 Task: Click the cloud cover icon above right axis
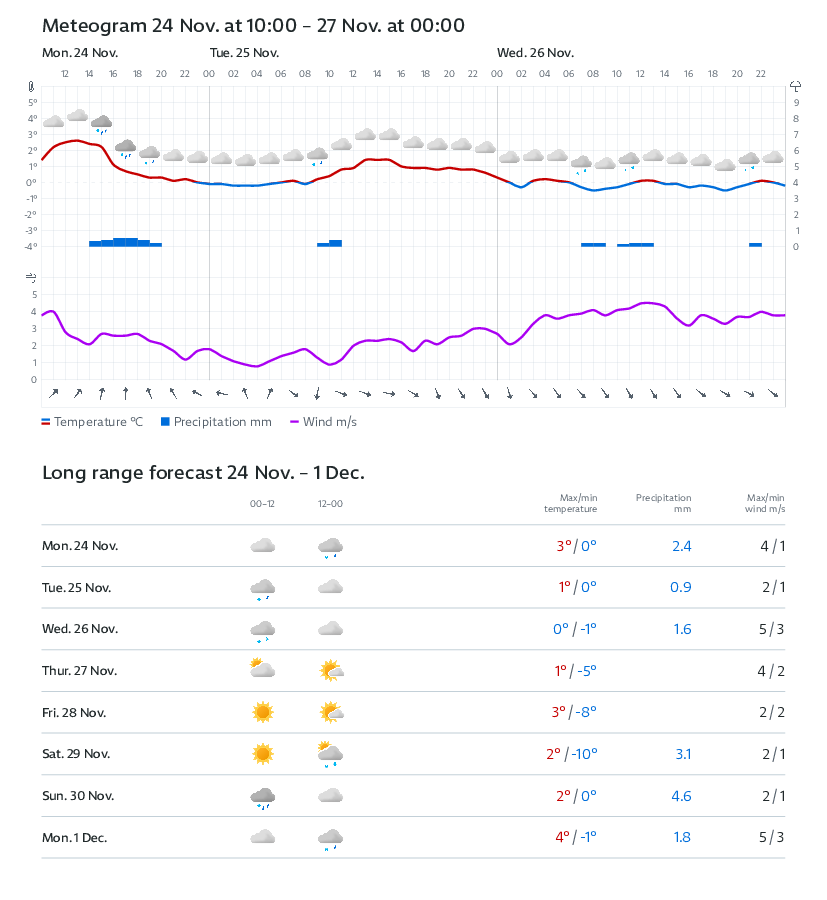(795, 87)
